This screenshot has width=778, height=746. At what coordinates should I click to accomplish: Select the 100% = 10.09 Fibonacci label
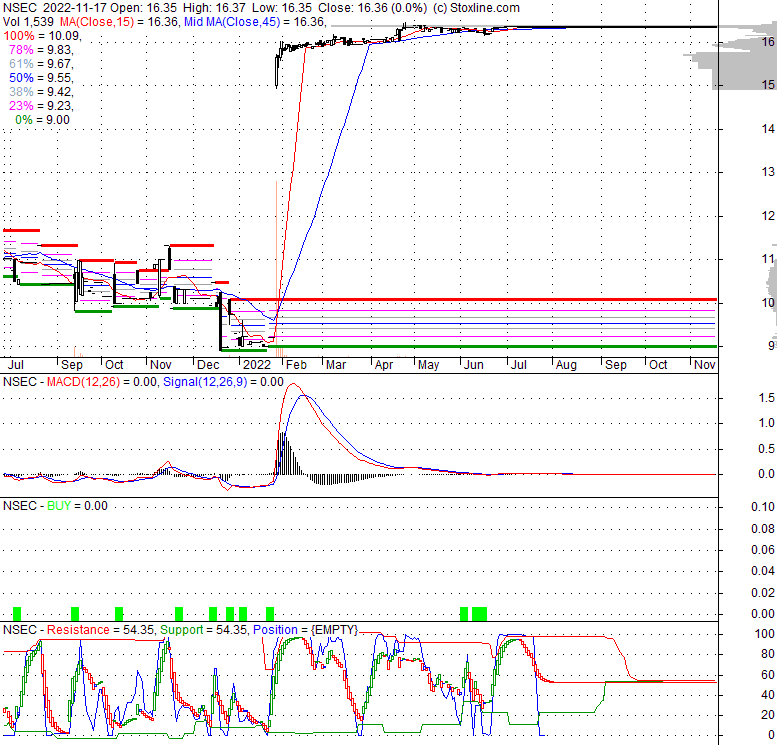tap(41, 36)
